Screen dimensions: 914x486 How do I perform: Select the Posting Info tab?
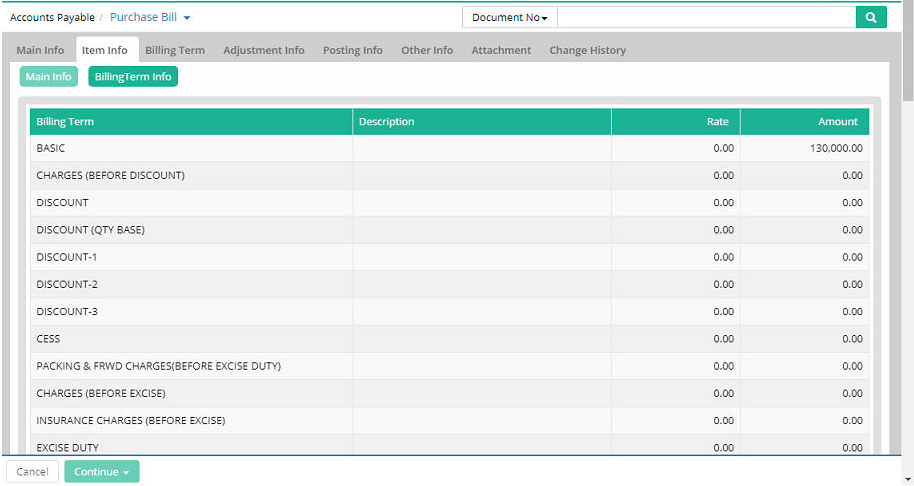(352, 50)
